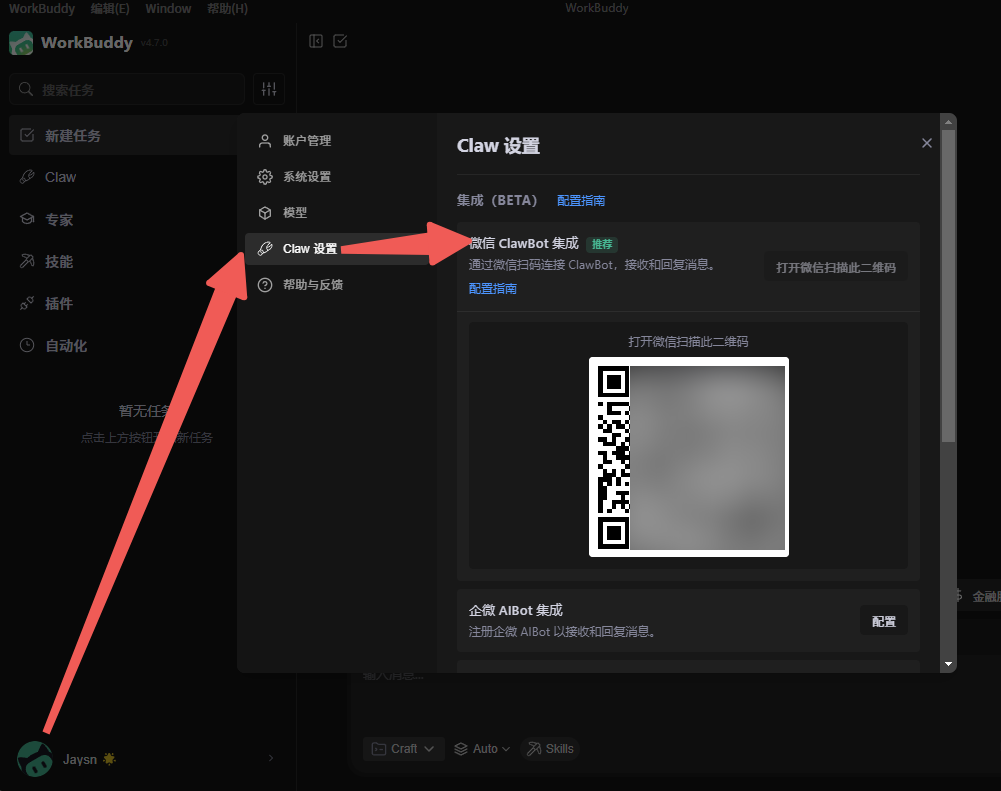Expand the Craft dropdown
The width and height of the screenshot is (1001, 791).
(403, 748)
